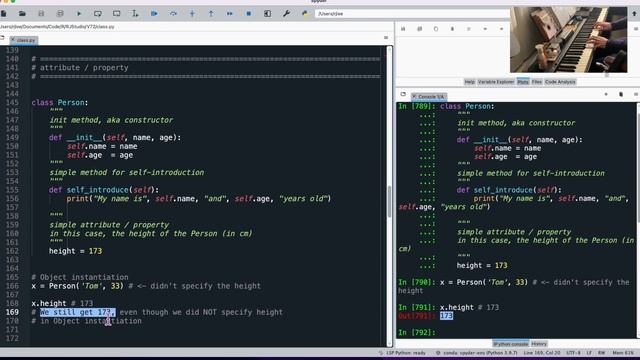Open Plots pane options menu
This screenshot has height=360, width=640.
pyautogui.click(x=636, y=29)
